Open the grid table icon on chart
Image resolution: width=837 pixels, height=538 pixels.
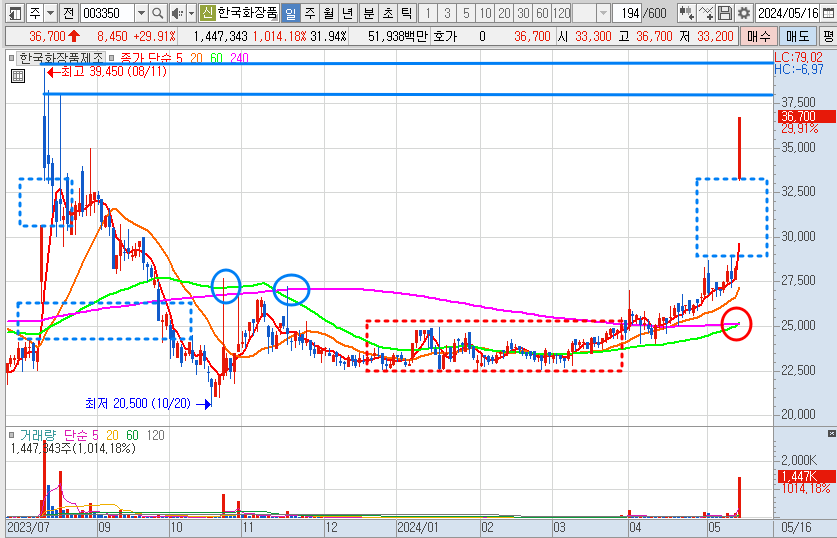tap(18, 76)
